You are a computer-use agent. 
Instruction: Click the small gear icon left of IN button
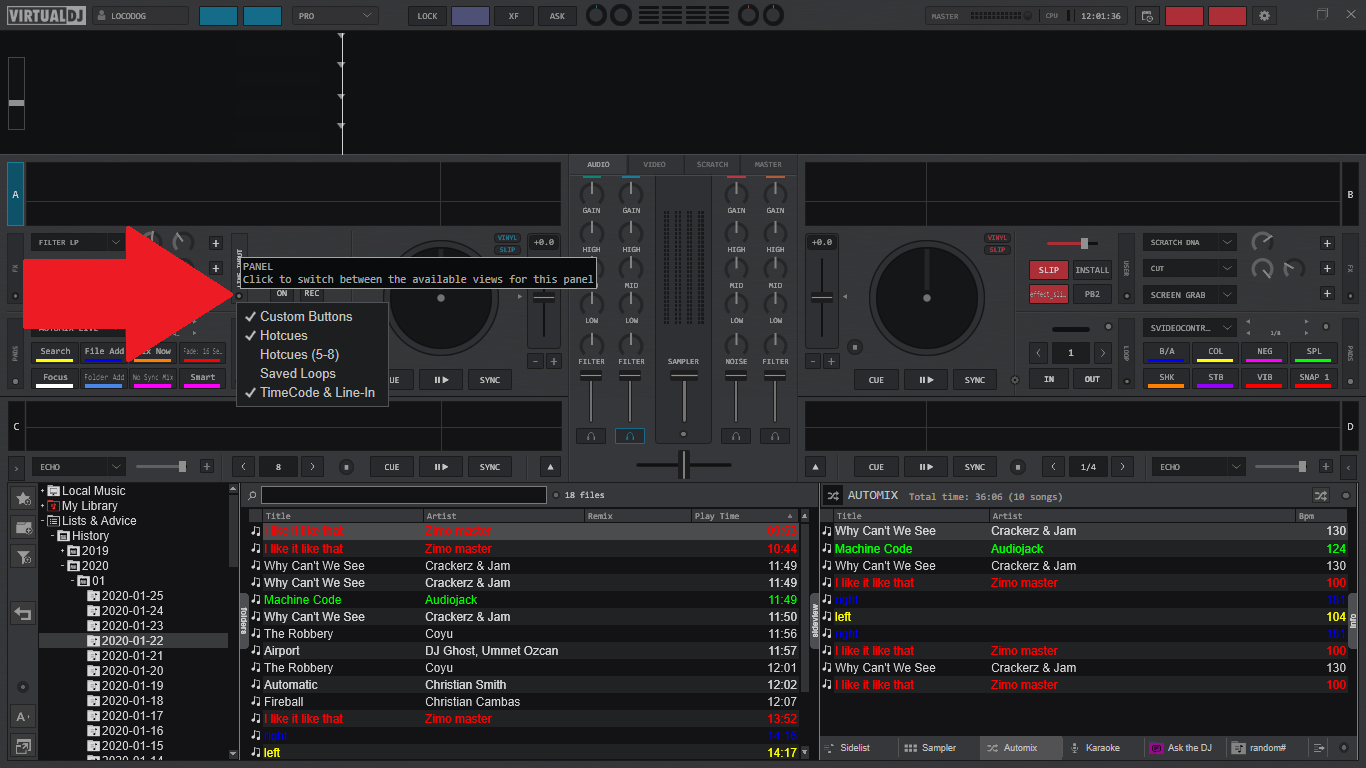[x=1015, y=380]
